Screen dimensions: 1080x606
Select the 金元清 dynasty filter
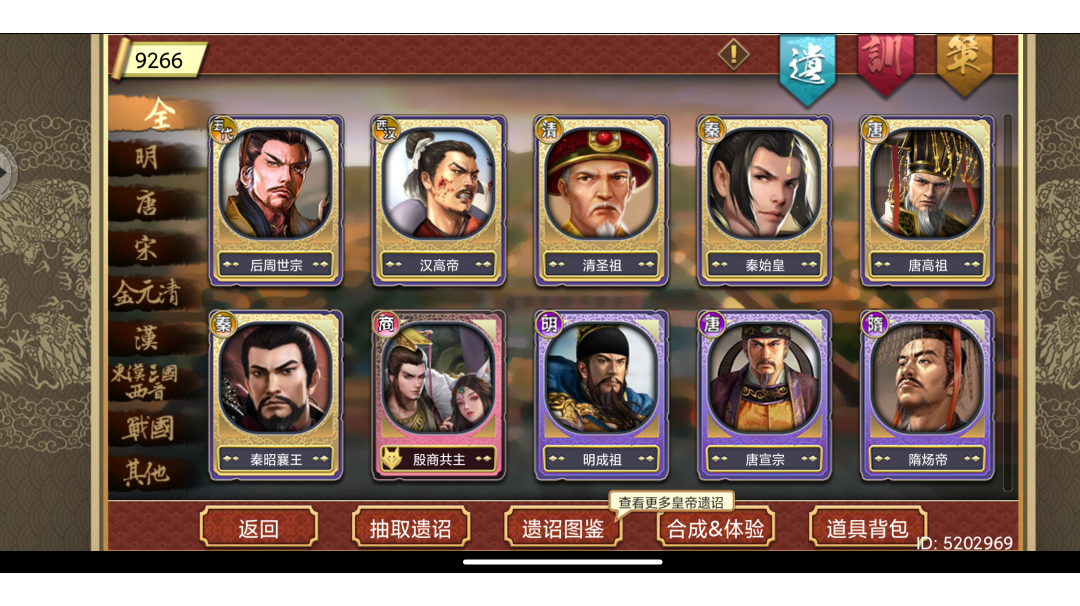click(146, 293)
